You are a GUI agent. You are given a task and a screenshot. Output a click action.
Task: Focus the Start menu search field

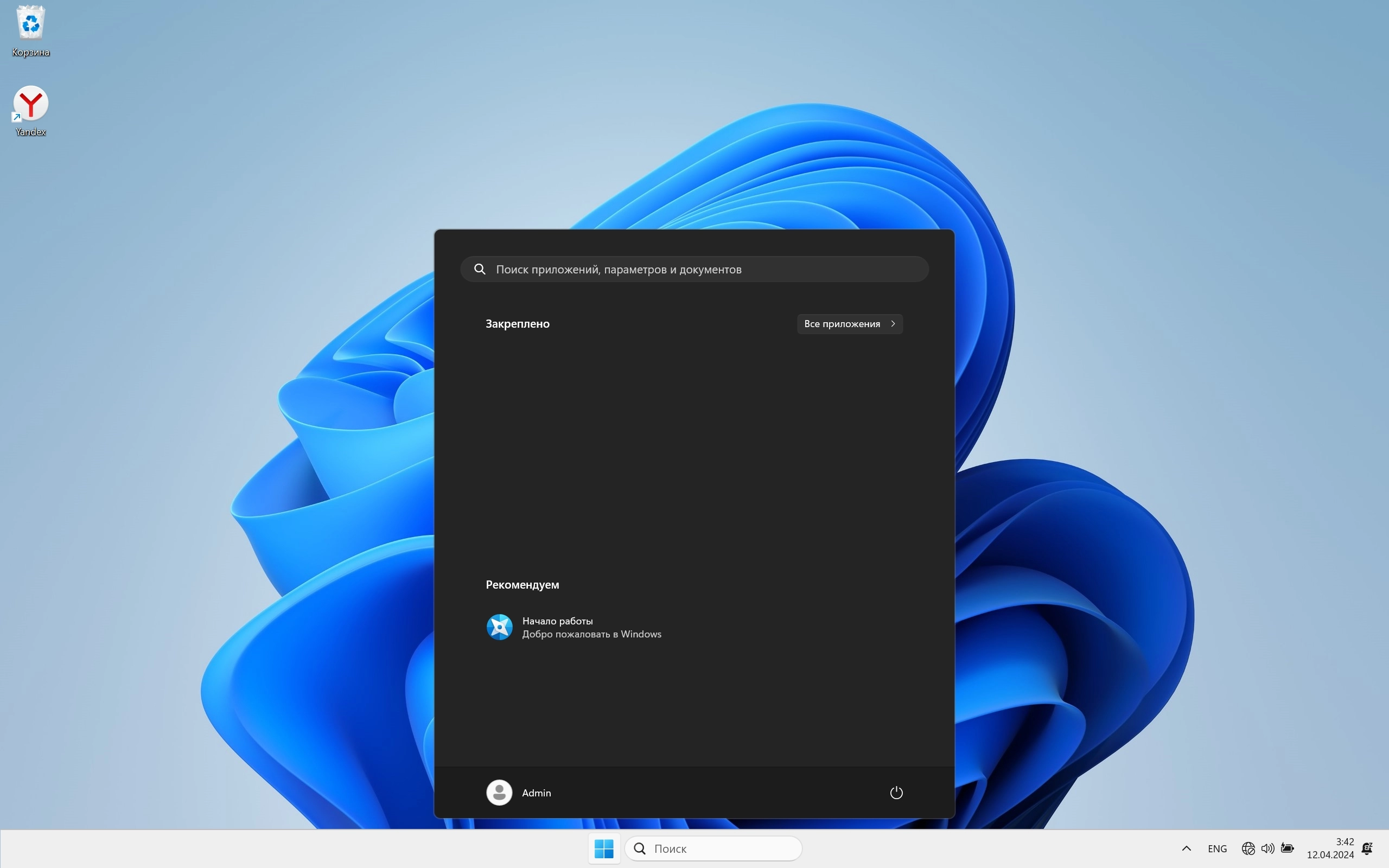[x=694, y=269]
